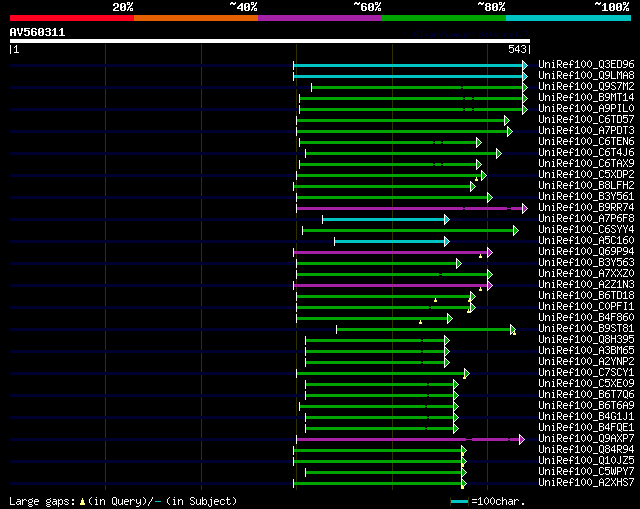Click the green ~80% identity color segment
The width and height of the screenshot is (640, 509).
coord(444,18)
